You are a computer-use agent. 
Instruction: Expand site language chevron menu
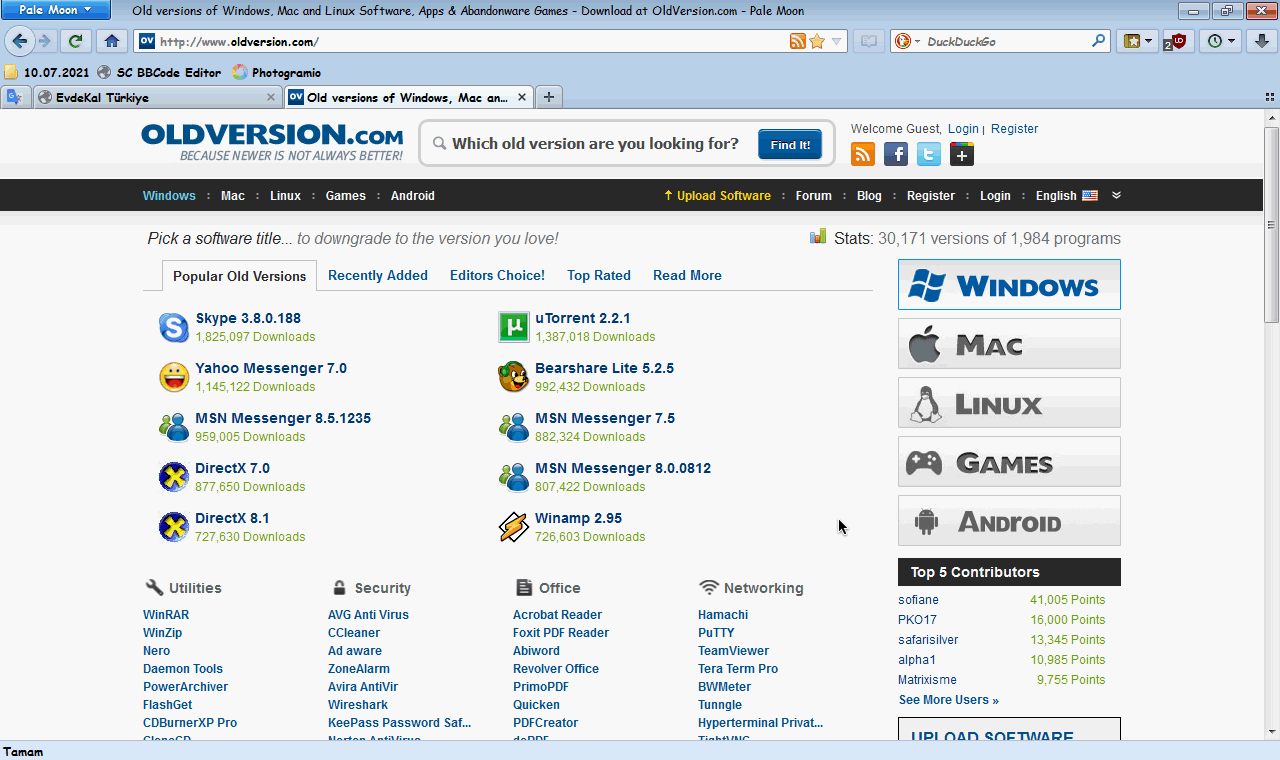pos(1117,195)
